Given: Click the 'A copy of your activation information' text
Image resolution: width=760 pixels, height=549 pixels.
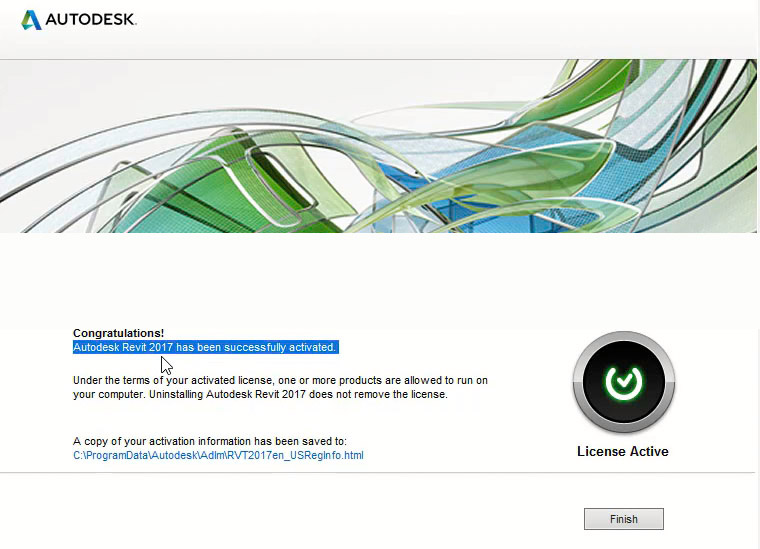Looking at the screenshot, I should 210,441.
